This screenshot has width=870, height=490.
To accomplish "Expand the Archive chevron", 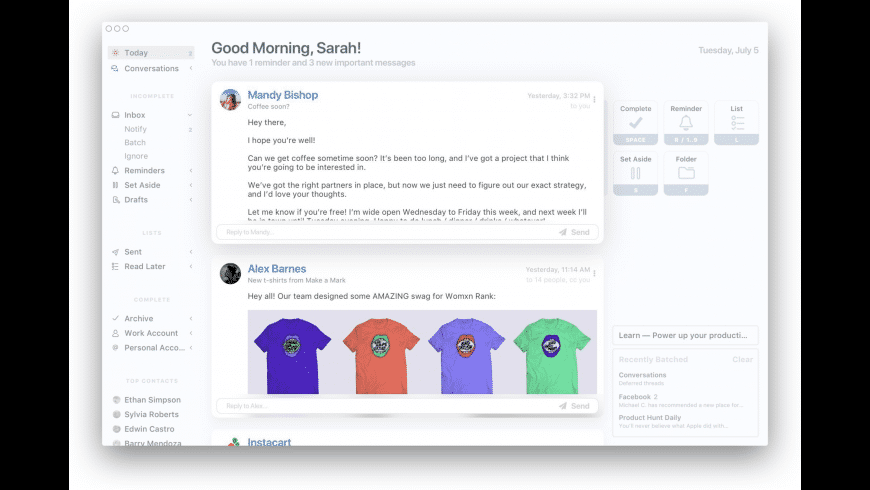I will tap(191, 319).
